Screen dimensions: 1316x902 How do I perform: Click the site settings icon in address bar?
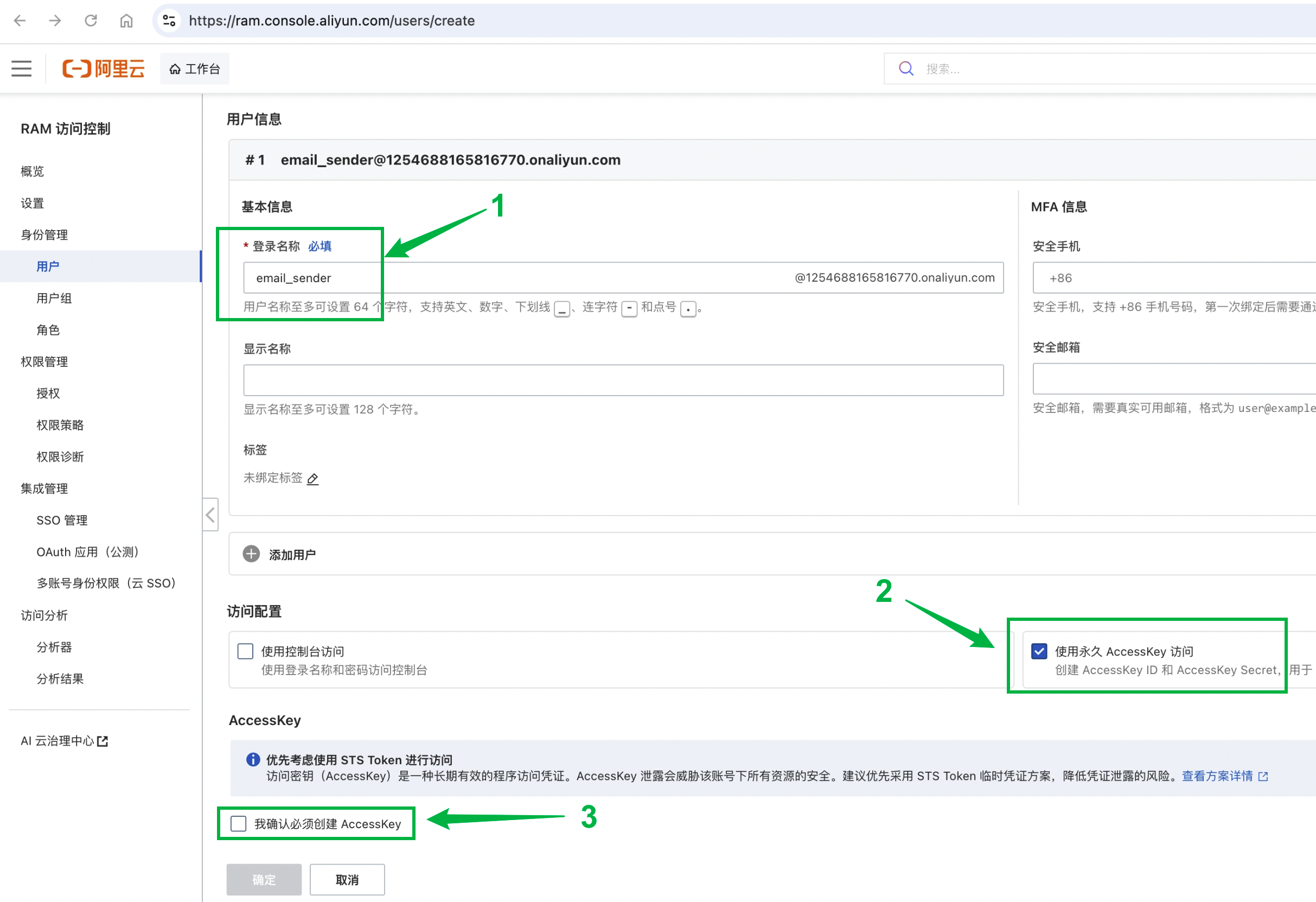[x=169, y=21]
